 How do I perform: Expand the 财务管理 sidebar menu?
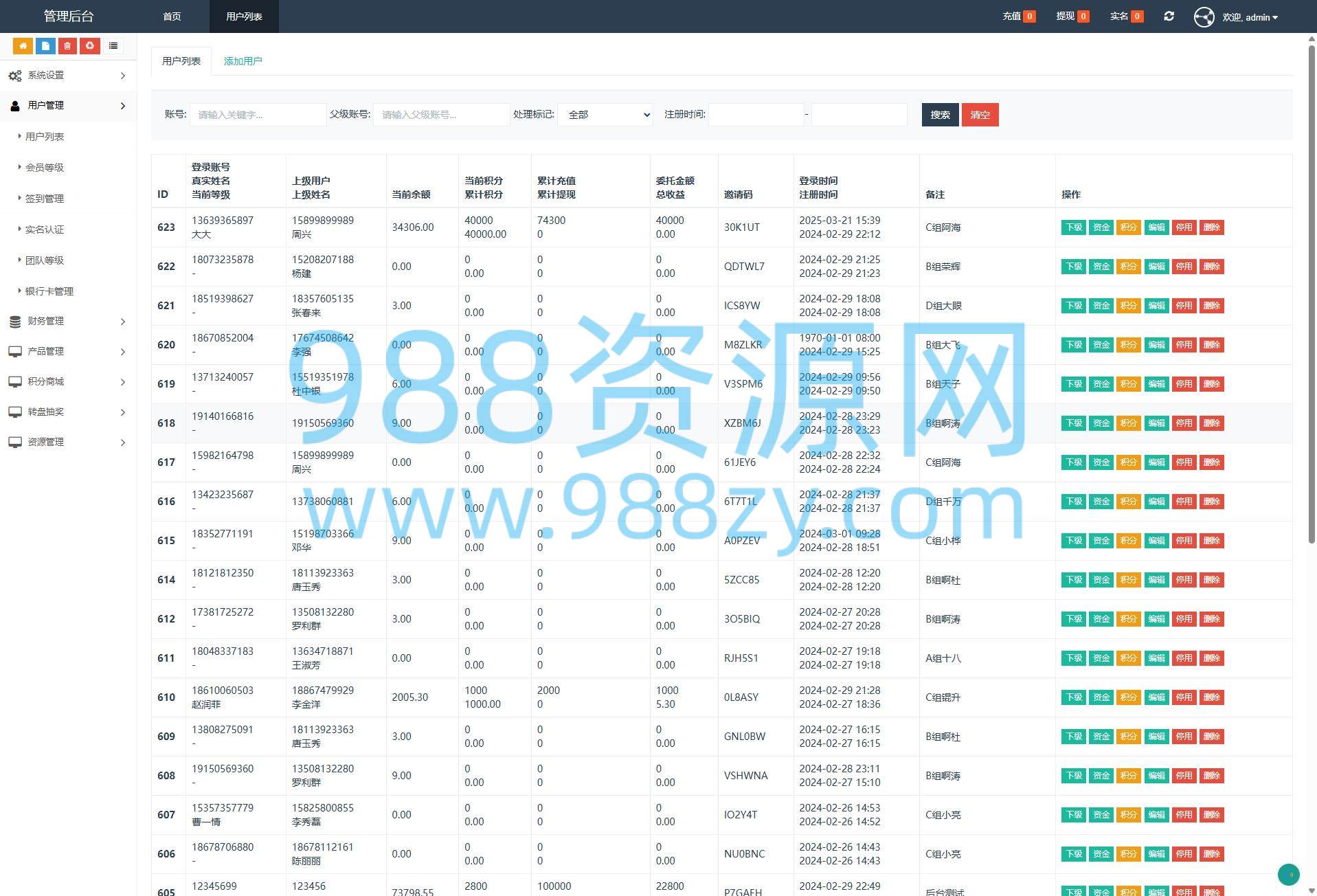[68, 322]
